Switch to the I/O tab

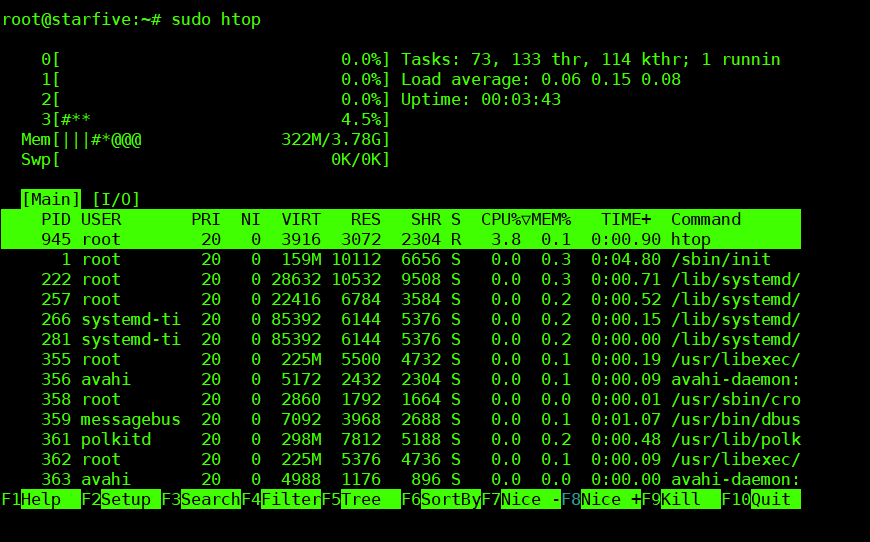(x=116, y=199)
